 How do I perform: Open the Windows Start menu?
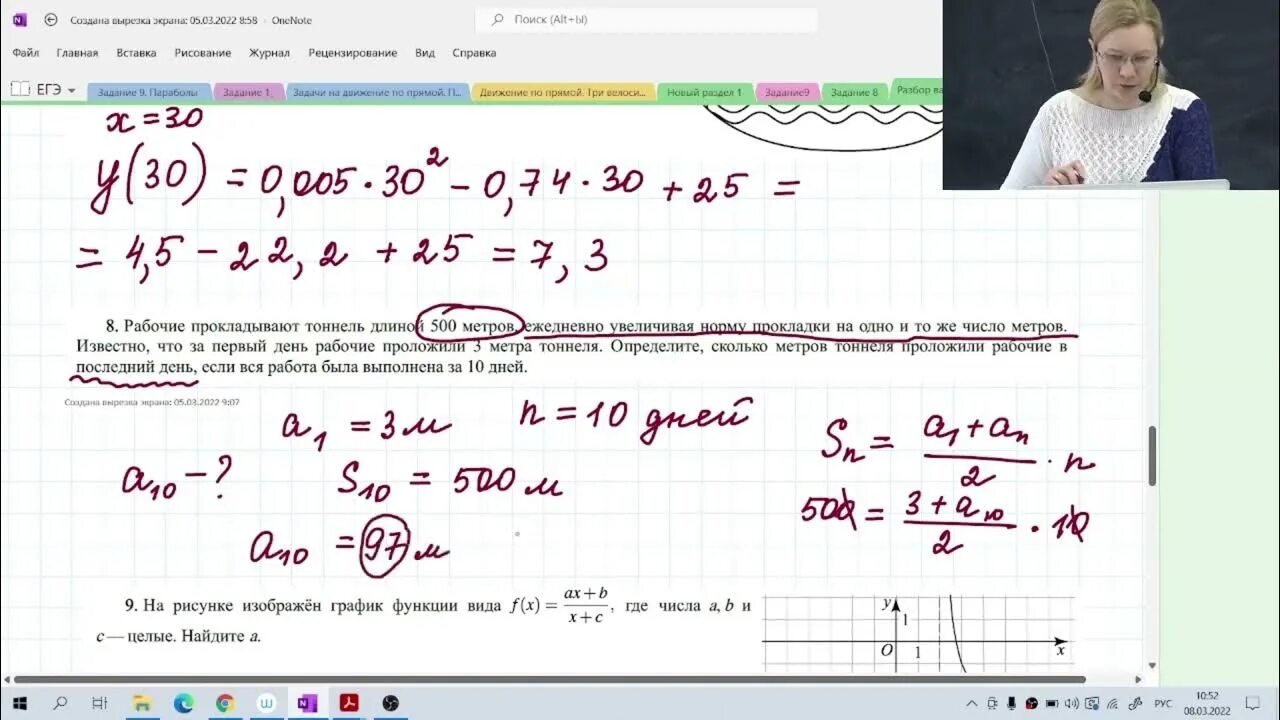(x=21, y=703)
